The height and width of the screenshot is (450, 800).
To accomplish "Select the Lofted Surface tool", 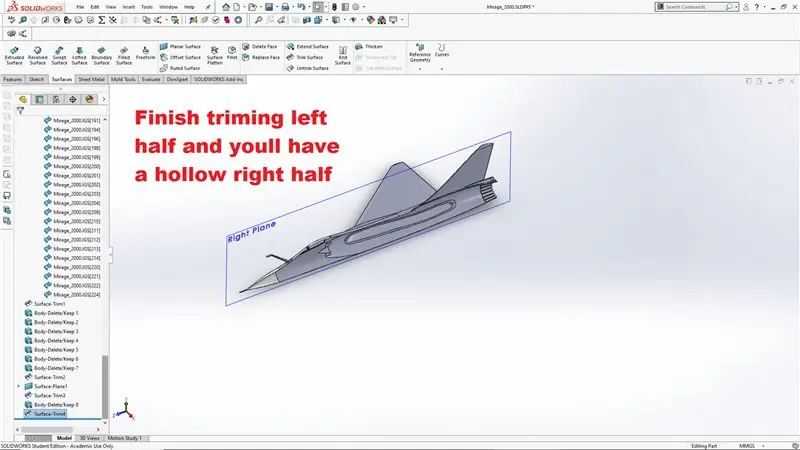I will [79, 55].
